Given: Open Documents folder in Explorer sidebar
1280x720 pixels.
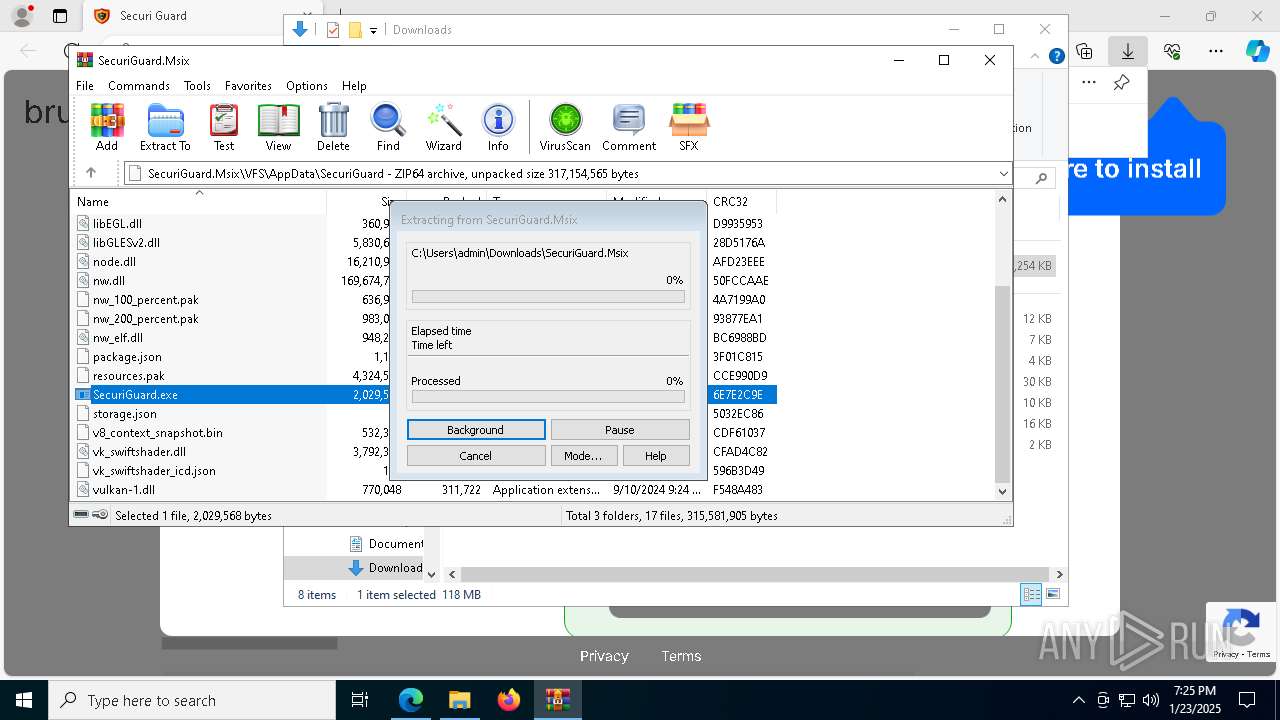Looking at the screenshot, I should pos(386,544).
